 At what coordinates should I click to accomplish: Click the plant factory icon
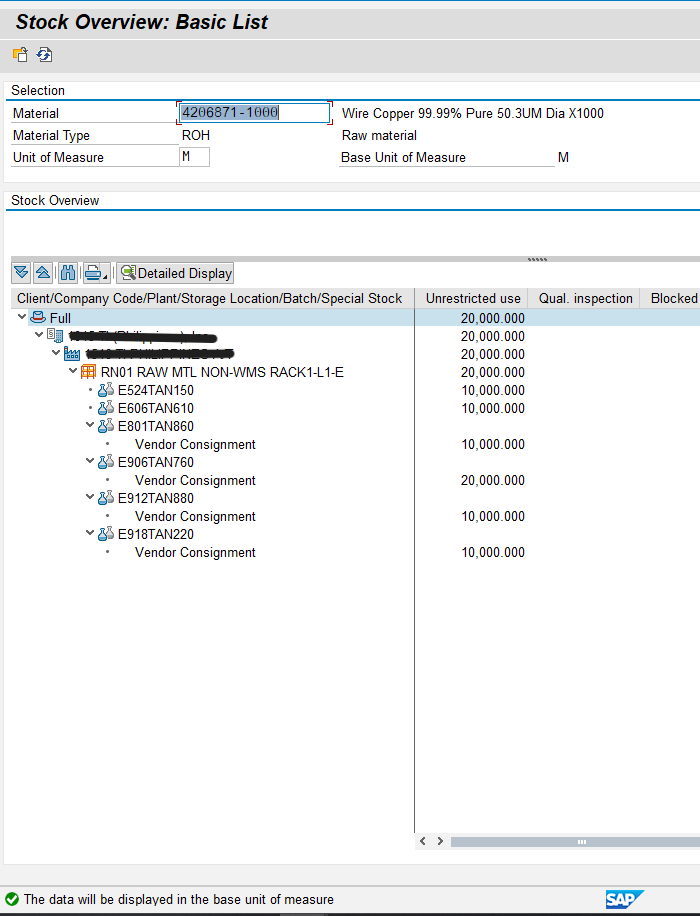coord(72,353)
